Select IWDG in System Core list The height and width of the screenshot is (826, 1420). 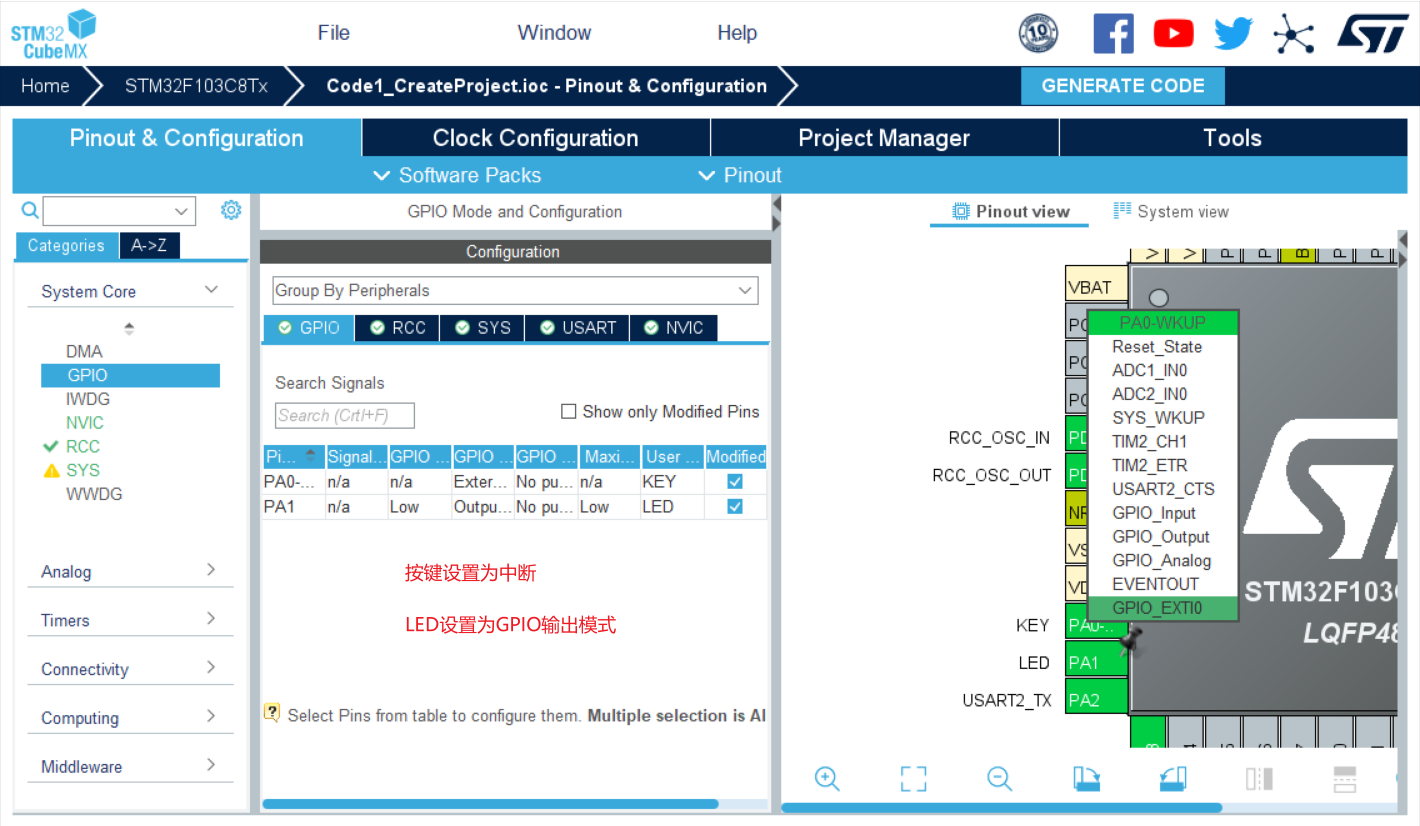(88, 399)
